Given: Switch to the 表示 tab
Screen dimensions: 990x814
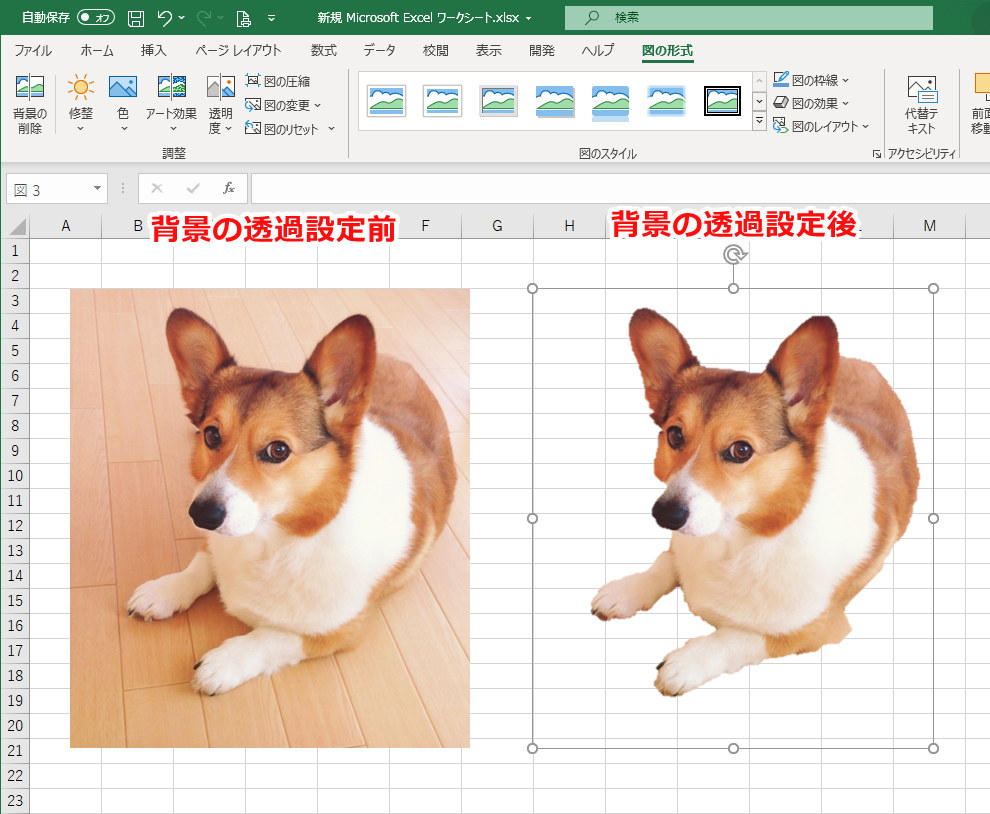Looking at the screenshot, I should (x=489, y=51).
